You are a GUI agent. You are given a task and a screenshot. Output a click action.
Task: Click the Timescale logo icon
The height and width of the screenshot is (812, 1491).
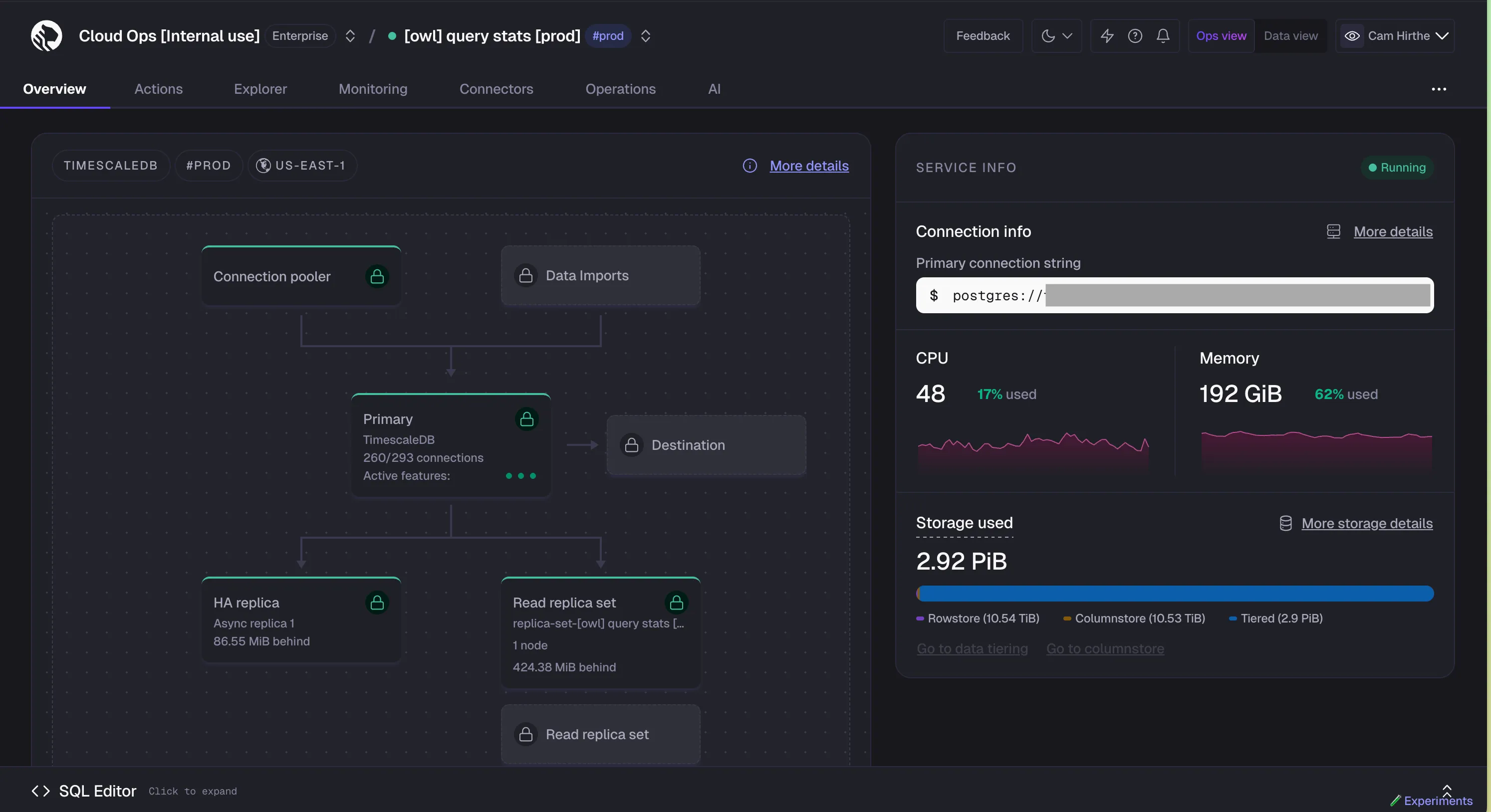click(x=46, y=36)
